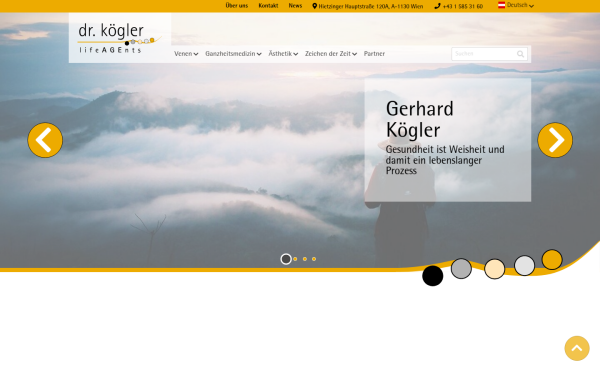
Task: Expand the Zeichen der Zeit dropdown menu
Action: [331, 54]
